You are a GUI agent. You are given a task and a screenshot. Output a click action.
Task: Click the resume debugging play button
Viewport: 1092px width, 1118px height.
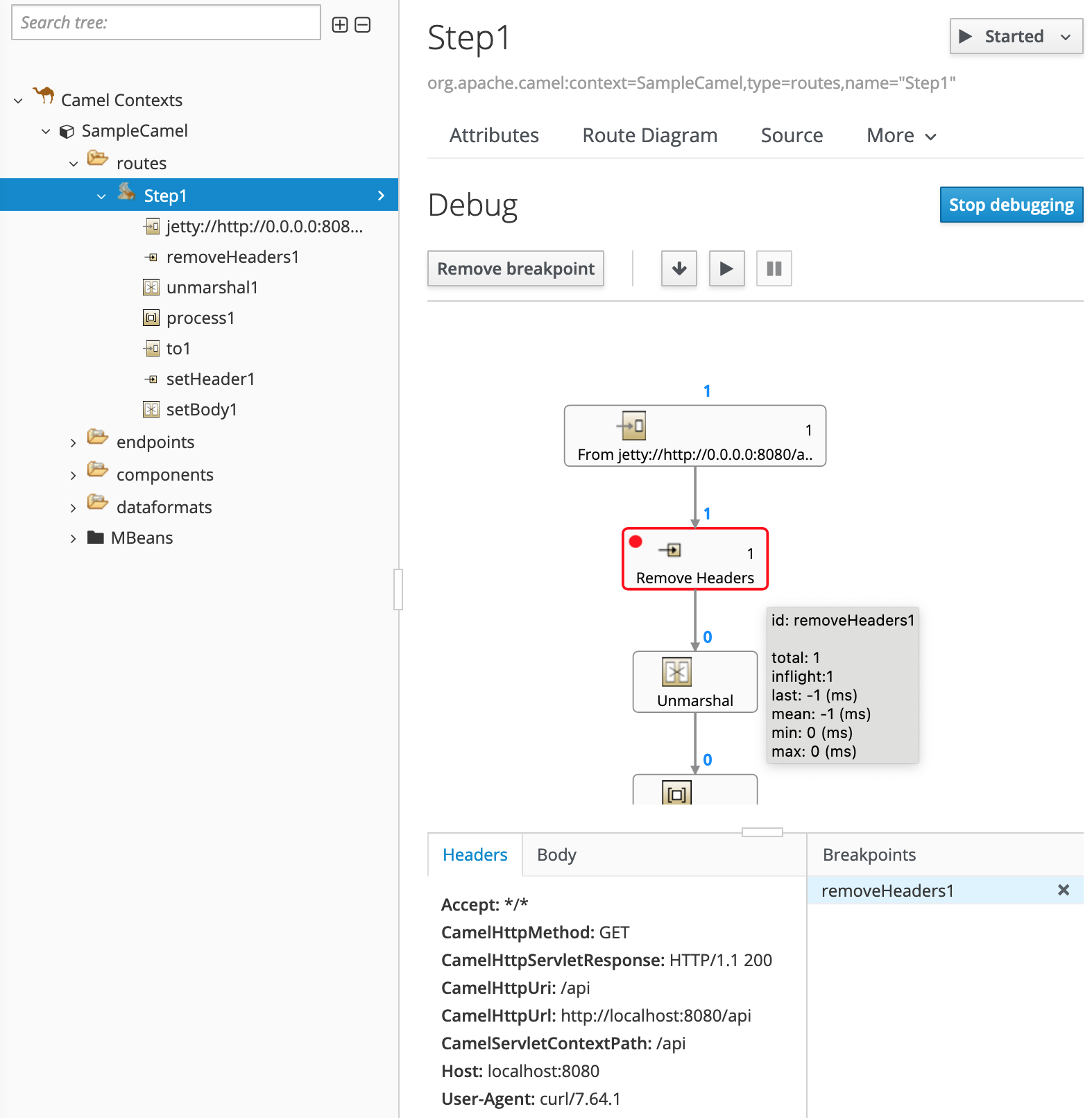(726, 268)
